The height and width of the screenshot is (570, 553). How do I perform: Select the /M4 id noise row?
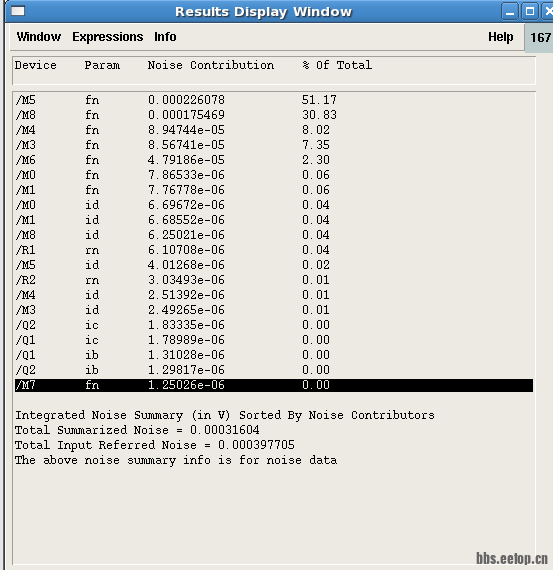tap(274, 295)
